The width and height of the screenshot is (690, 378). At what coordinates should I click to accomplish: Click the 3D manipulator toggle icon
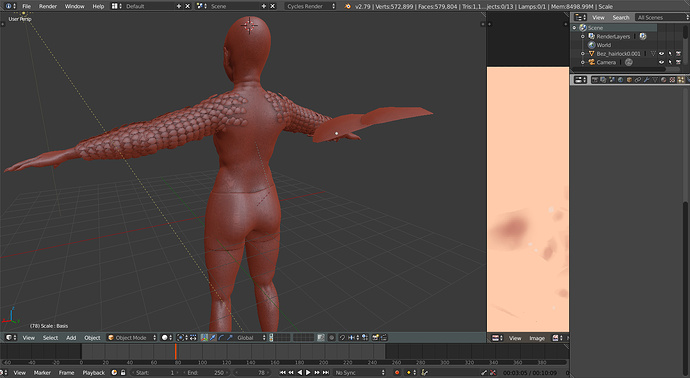[204, 338]
